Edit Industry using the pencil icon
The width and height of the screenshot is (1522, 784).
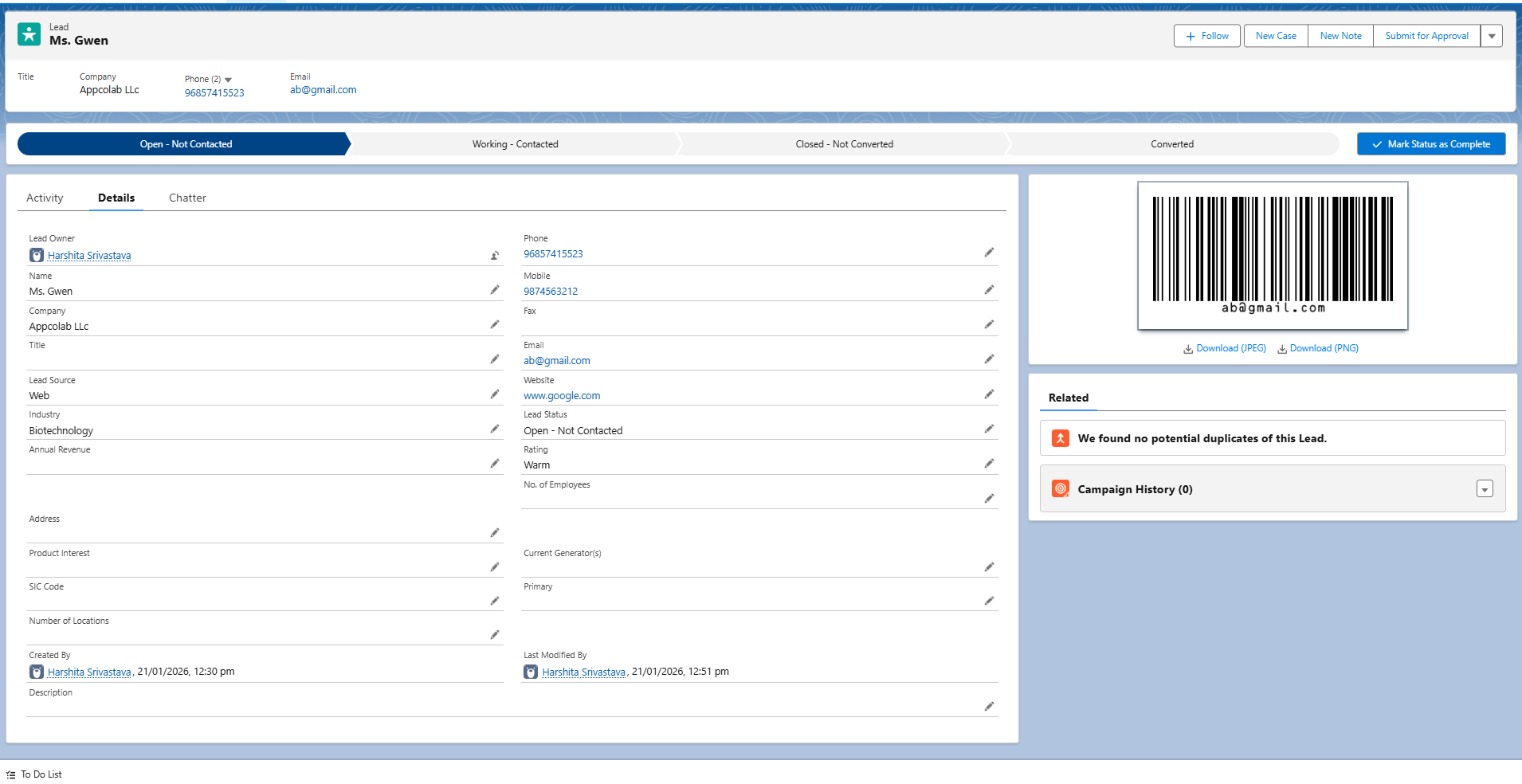tap(495, 429)
